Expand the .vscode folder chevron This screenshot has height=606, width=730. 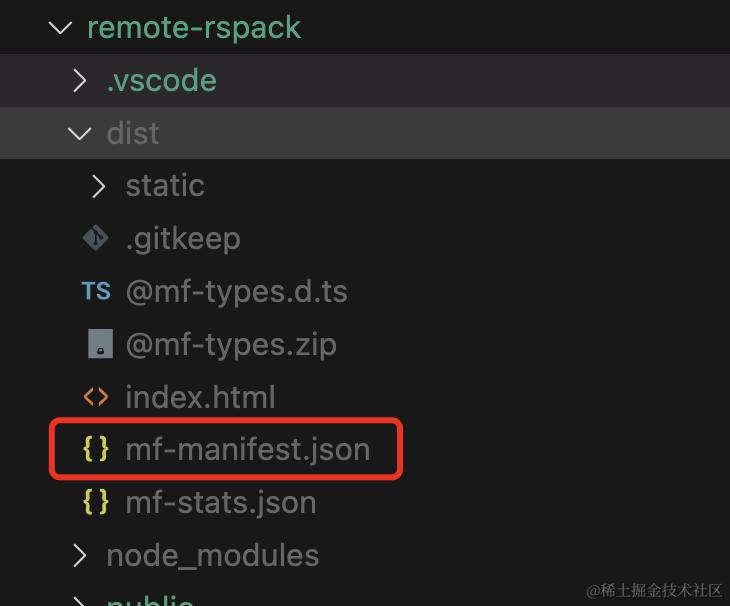point(79,81)
